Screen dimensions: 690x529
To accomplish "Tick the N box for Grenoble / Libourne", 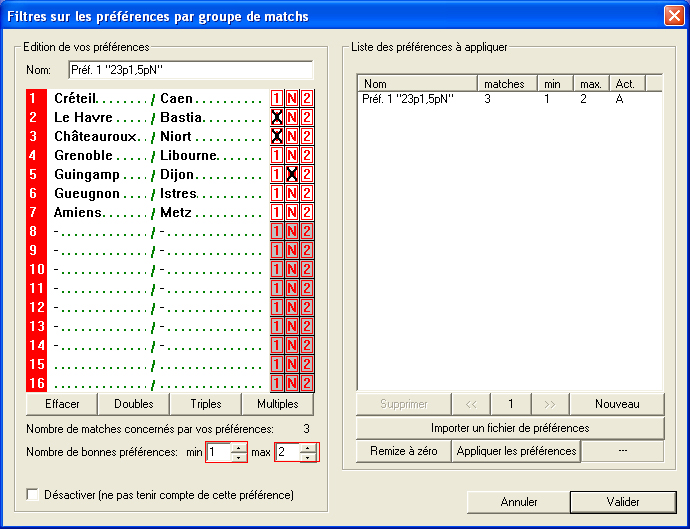I will tap(292, 155).
